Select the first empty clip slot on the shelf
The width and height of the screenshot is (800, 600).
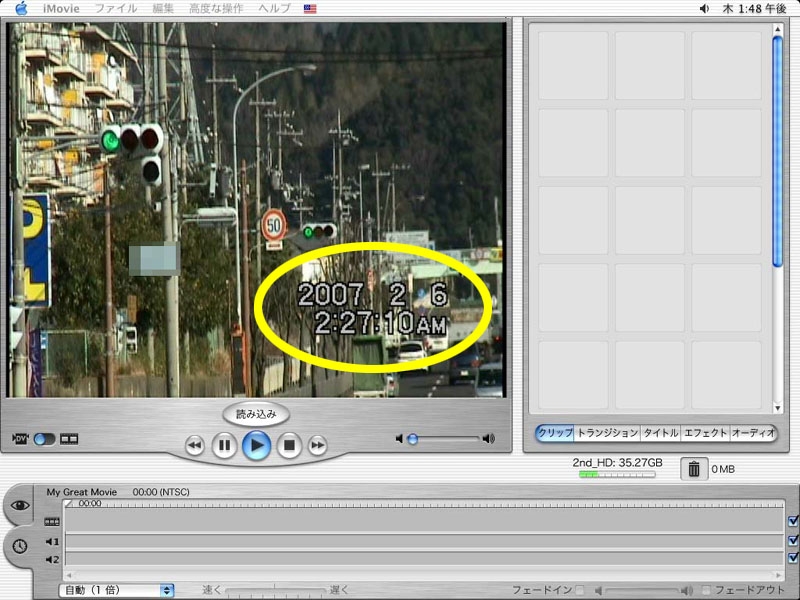[573, 65]
